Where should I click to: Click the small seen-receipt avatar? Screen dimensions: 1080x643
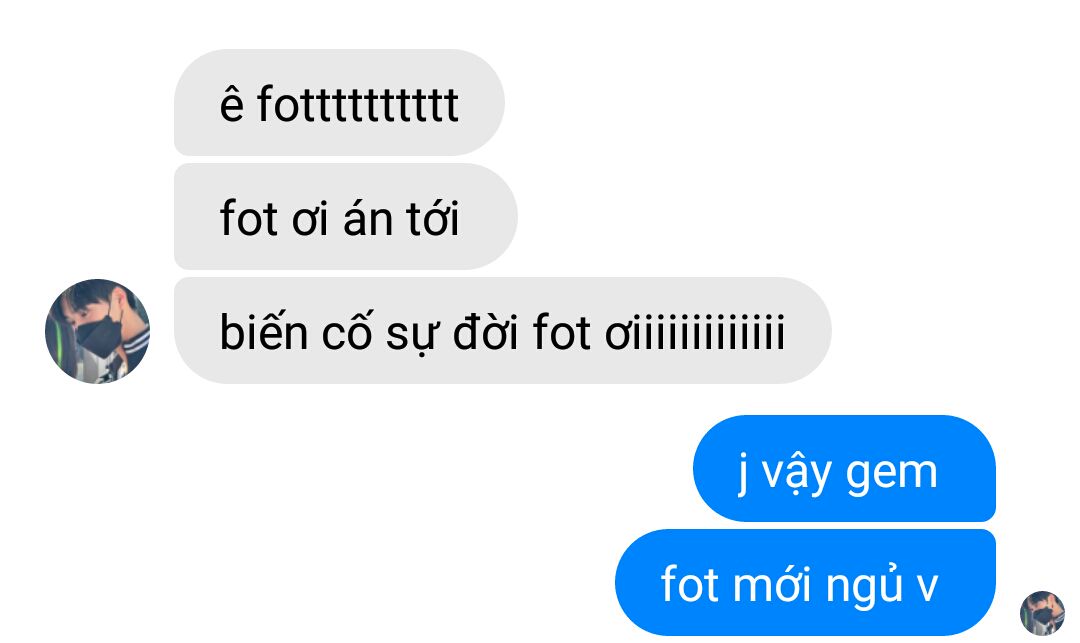[x=1042, y=613]
